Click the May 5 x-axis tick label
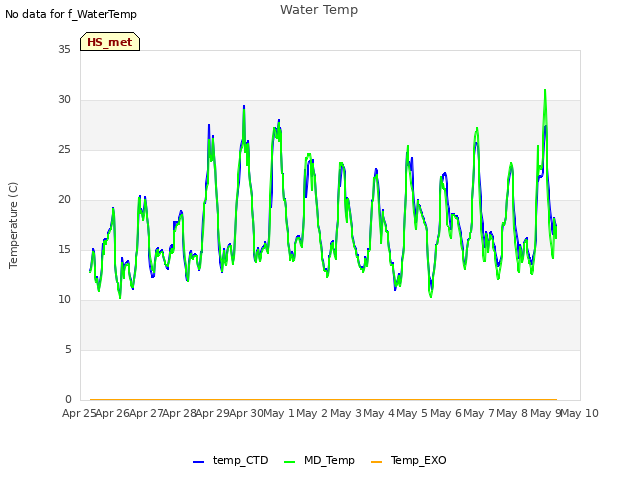The width and height of the screenshot is (640, 480). point(412,413)
